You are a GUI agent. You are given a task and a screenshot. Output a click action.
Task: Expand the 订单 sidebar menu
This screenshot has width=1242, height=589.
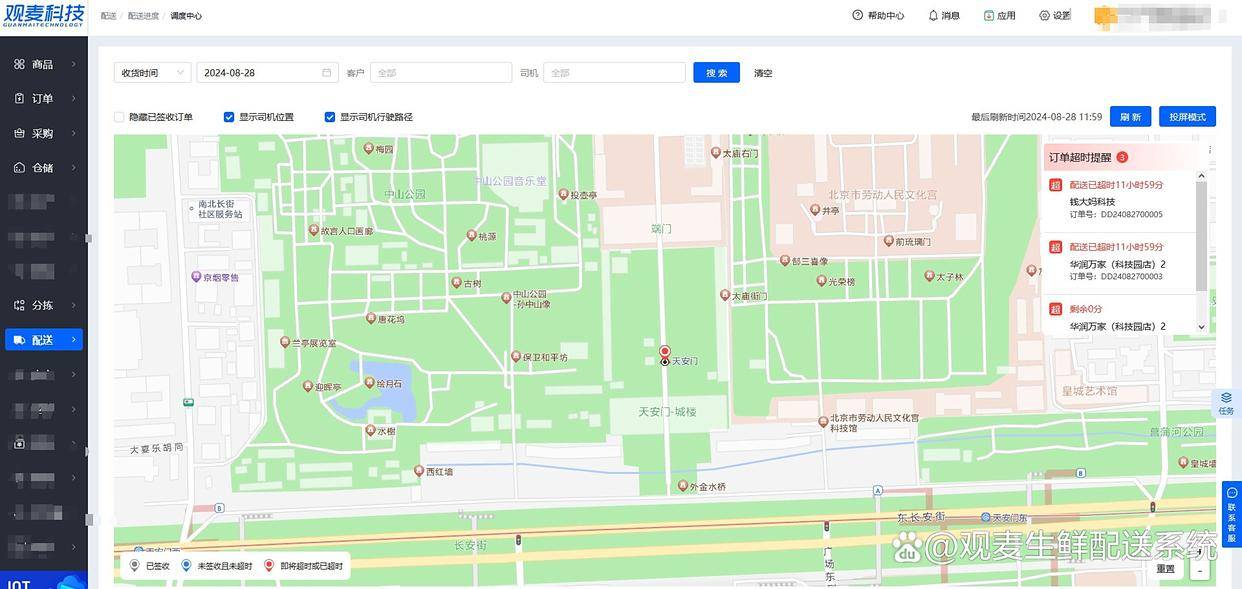pyautogui.click(x=44, y=99)
